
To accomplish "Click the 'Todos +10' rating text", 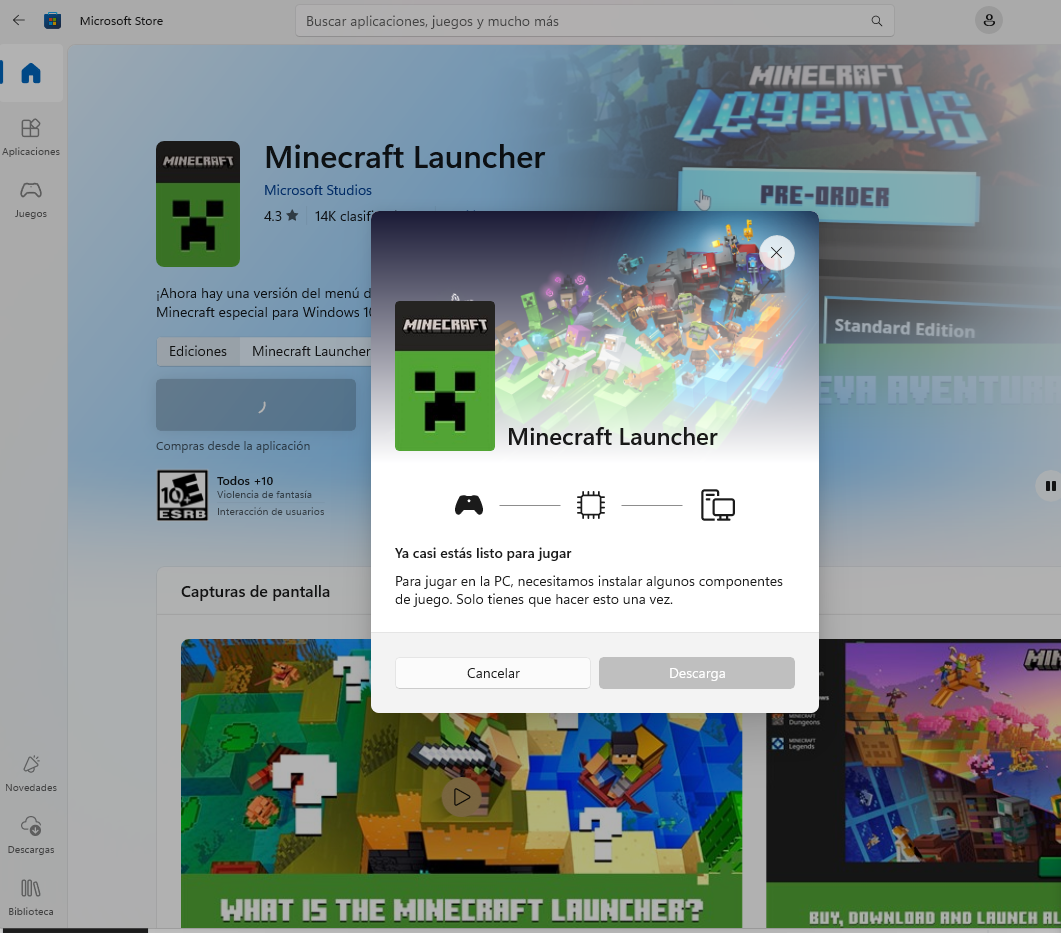I will coord(245,480).
